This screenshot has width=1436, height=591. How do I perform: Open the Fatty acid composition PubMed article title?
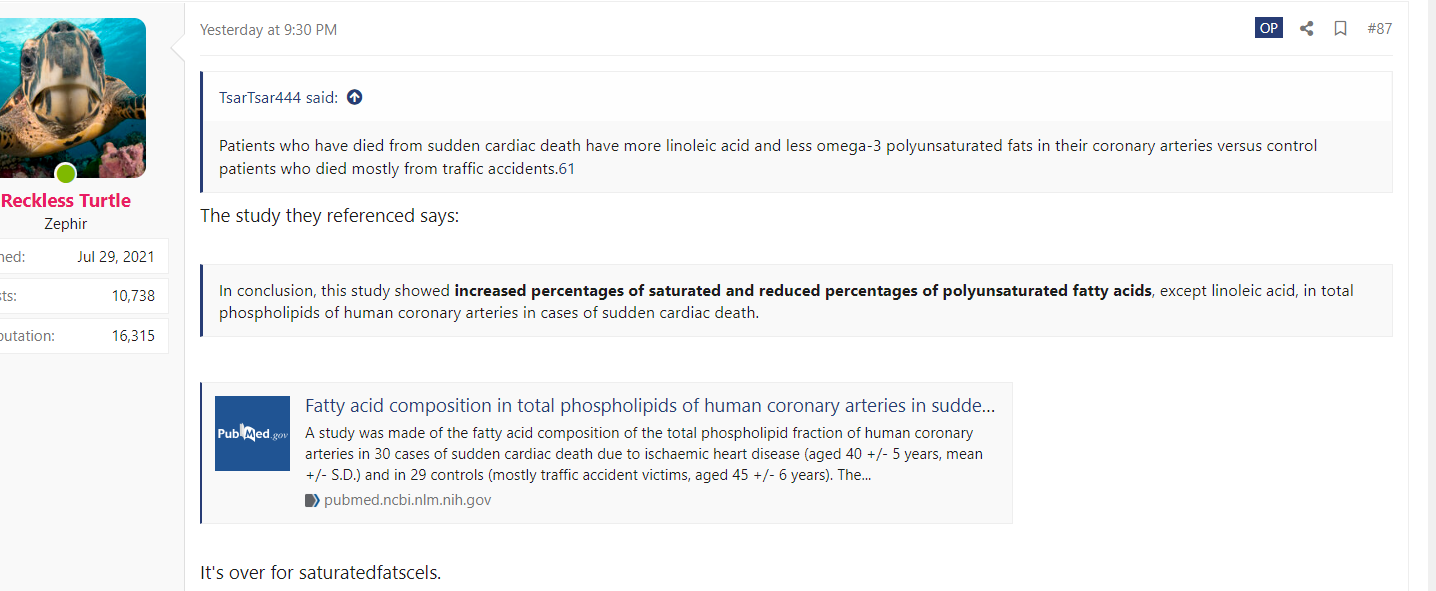[650, 406]
